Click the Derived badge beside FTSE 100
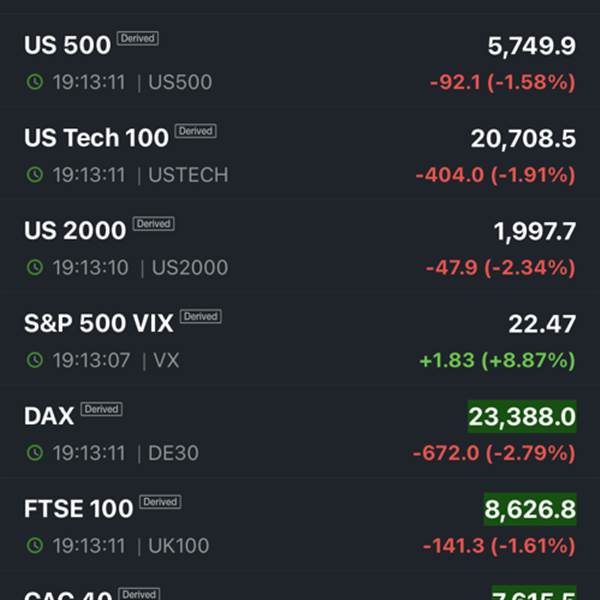The image size is (600, 600). point(160,502)
